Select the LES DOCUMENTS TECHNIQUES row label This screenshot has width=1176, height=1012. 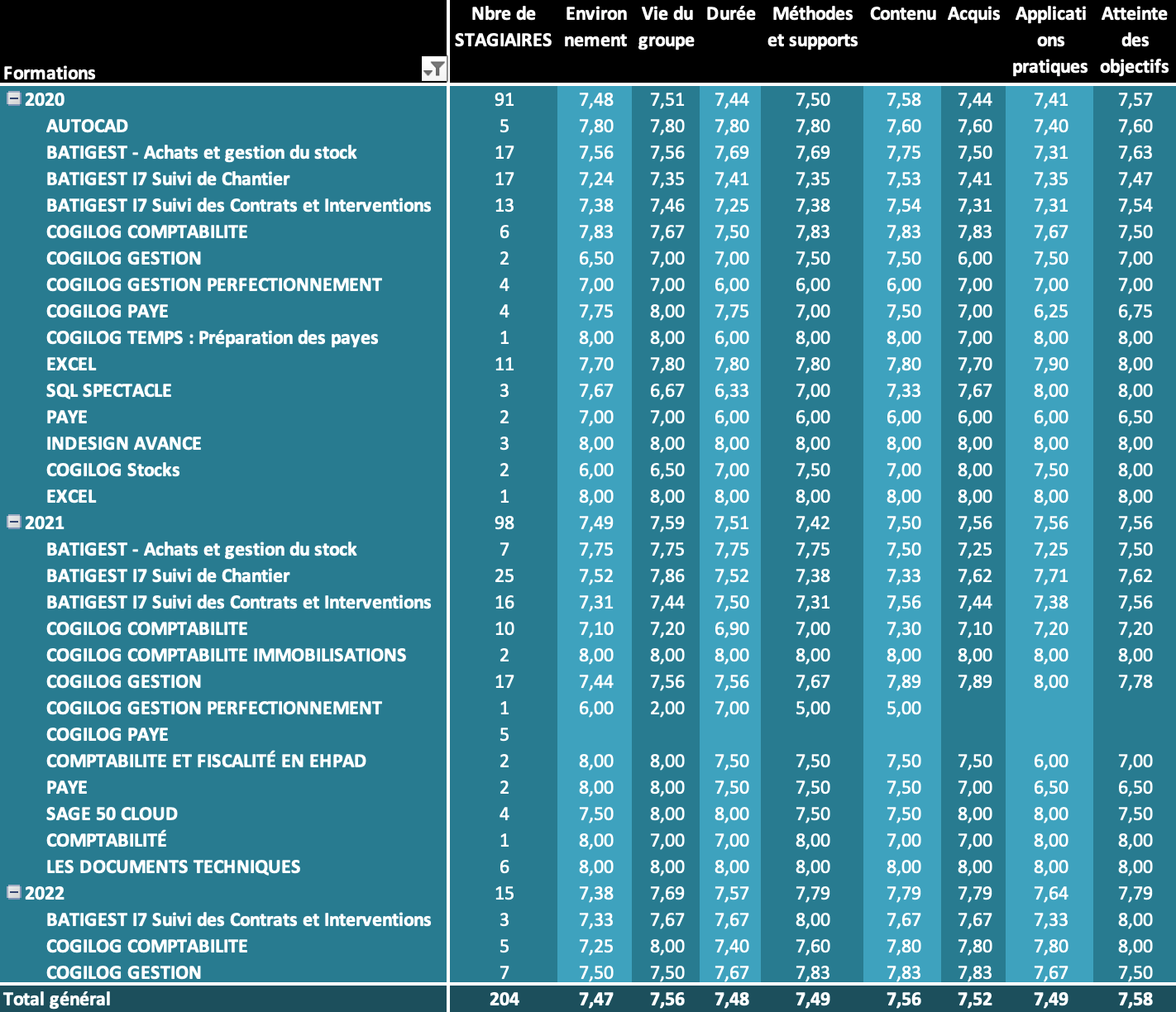[174, 866]
